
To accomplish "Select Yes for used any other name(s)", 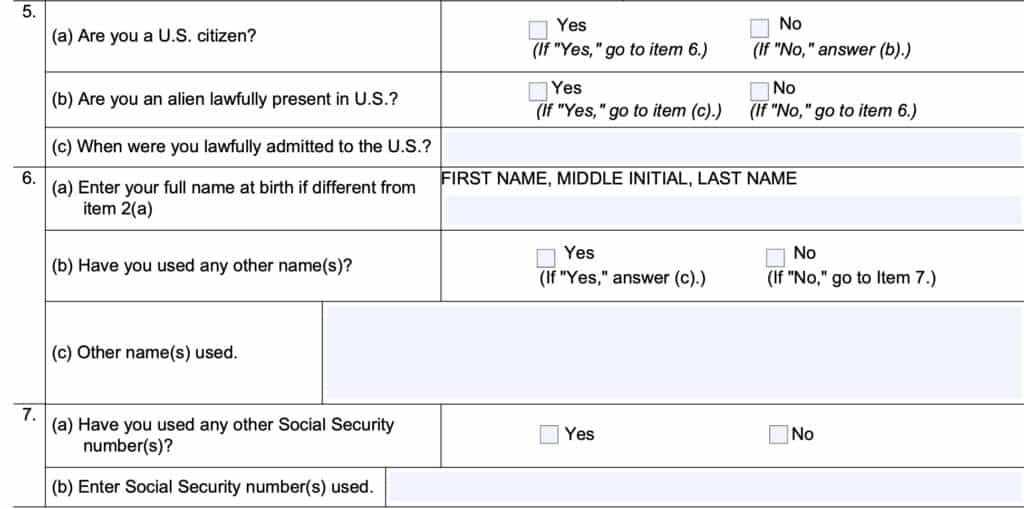I will pos(546,258).
